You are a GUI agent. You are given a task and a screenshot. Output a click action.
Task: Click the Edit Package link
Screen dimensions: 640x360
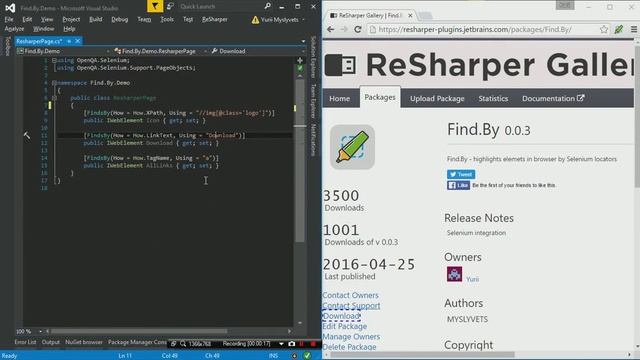pos(344,327)
